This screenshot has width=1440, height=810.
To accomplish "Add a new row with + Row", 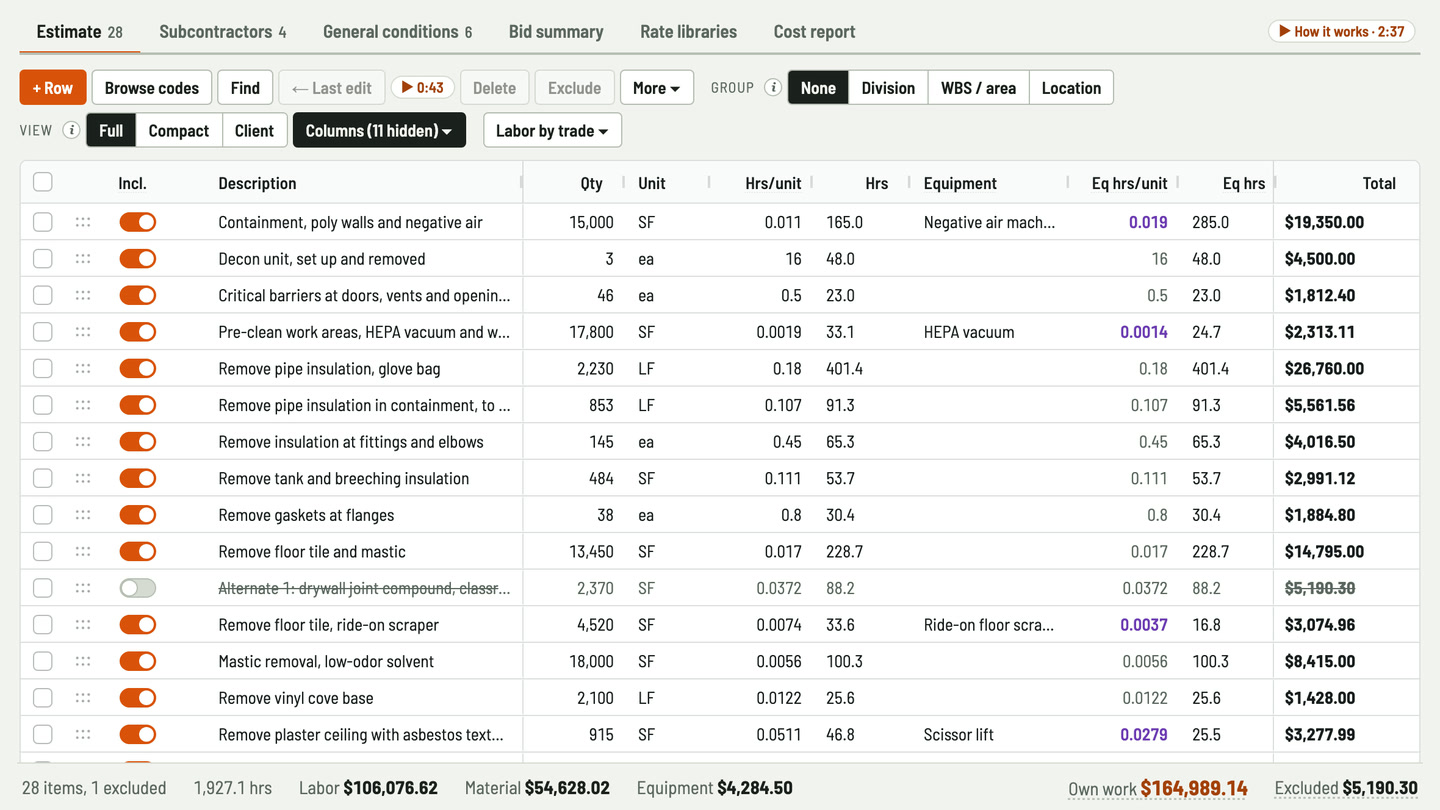I will (53, 87).
